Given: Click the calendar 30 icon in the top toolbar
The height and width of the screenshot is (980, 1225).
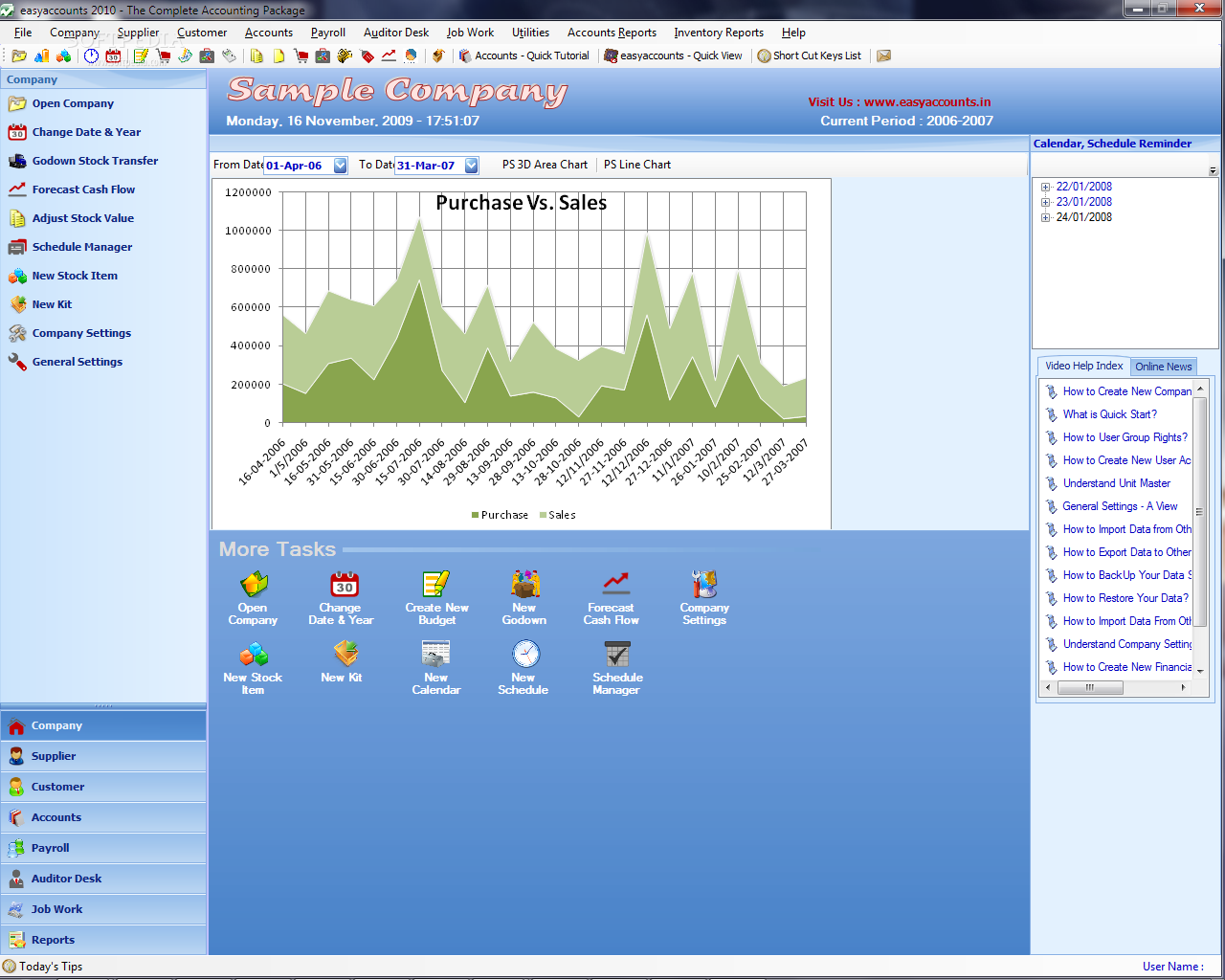Looking at the screenshot, I should tap(113, 56).
